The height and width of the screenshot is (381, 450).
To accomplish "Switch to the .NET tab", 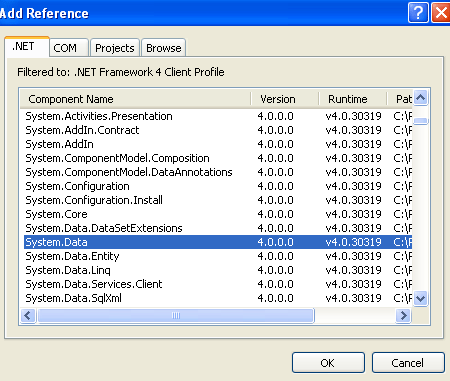I will pyautogui.click(x=27, y=47).
